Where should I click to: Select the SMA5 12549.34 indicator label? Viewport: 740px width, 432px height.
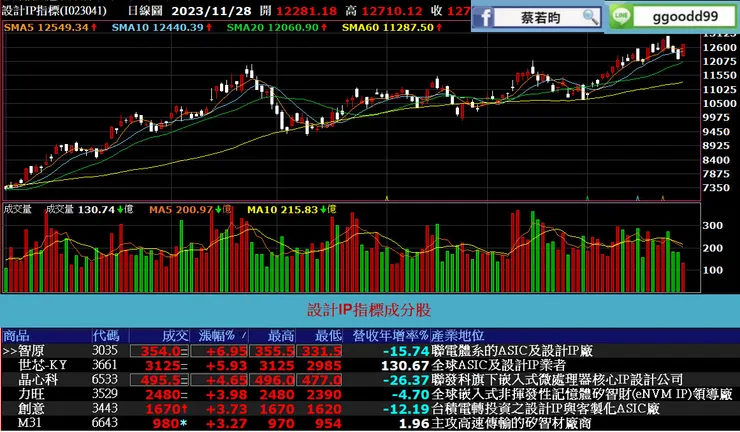(50, 28)
